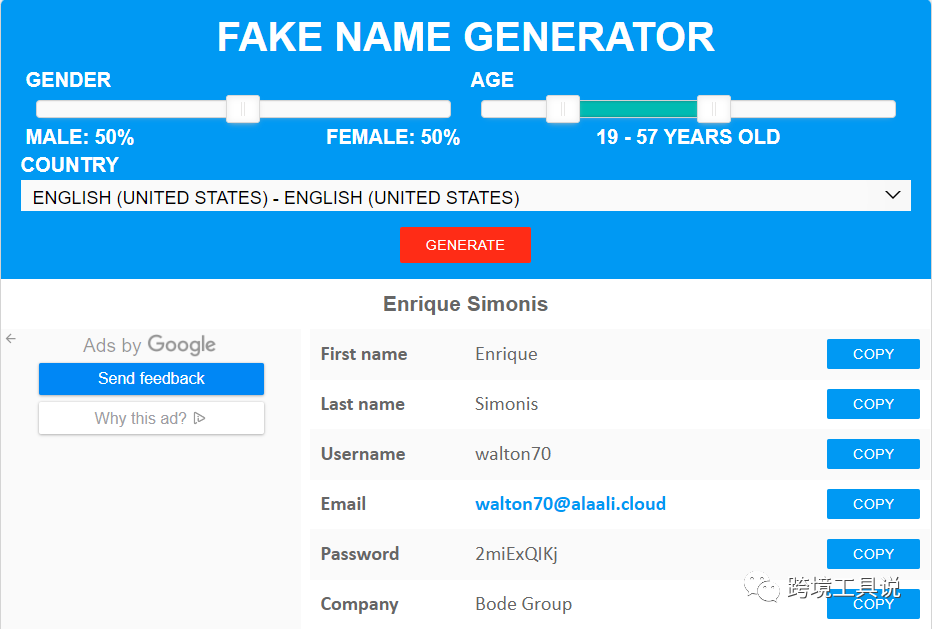Open the walton70@alaali.cloud email link
This screenshot has width=932, height=629.
coord(570,504)
